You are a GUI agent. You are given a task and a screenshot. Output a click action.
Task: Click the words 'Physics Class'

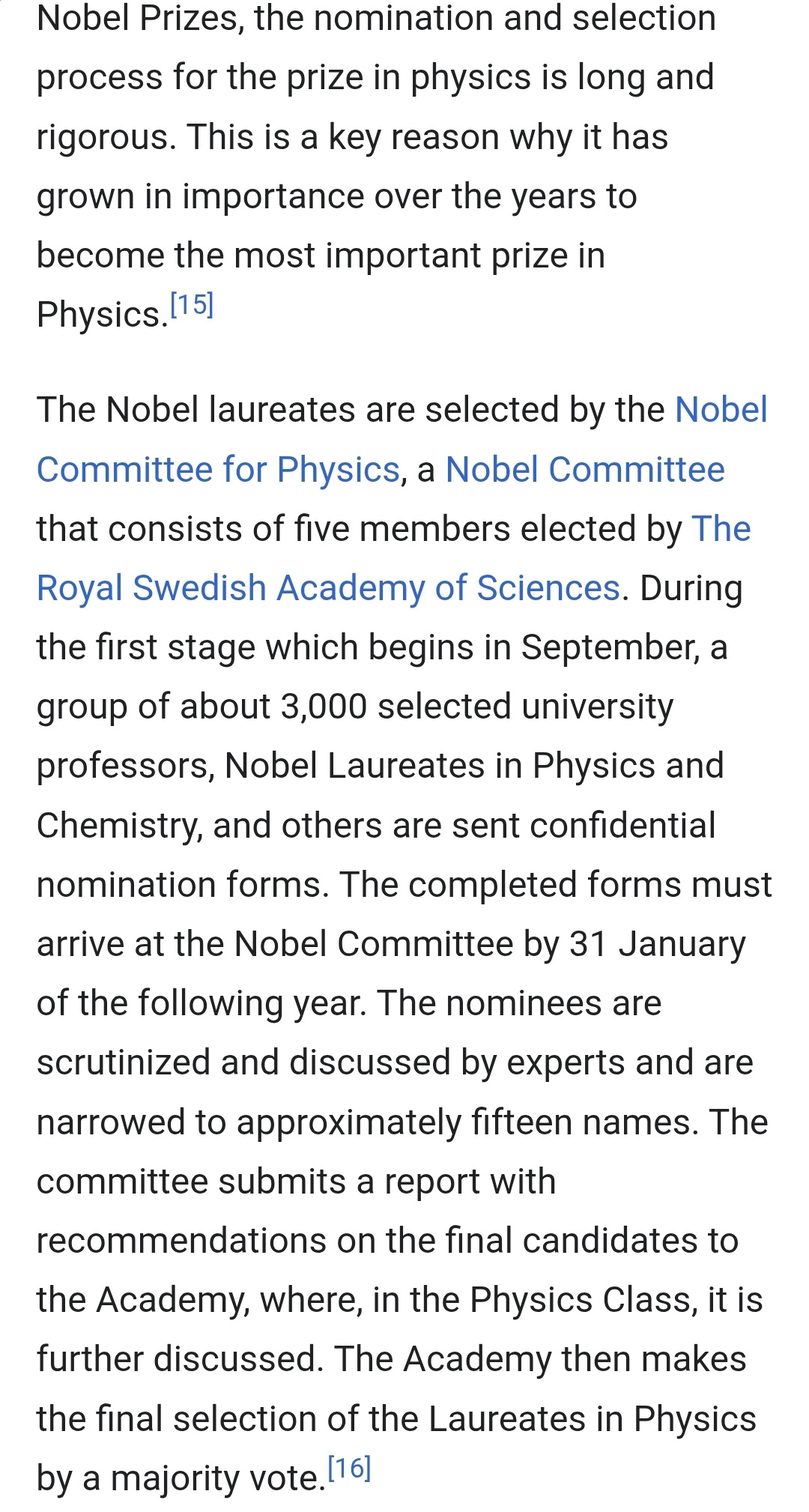point(581,1301)
